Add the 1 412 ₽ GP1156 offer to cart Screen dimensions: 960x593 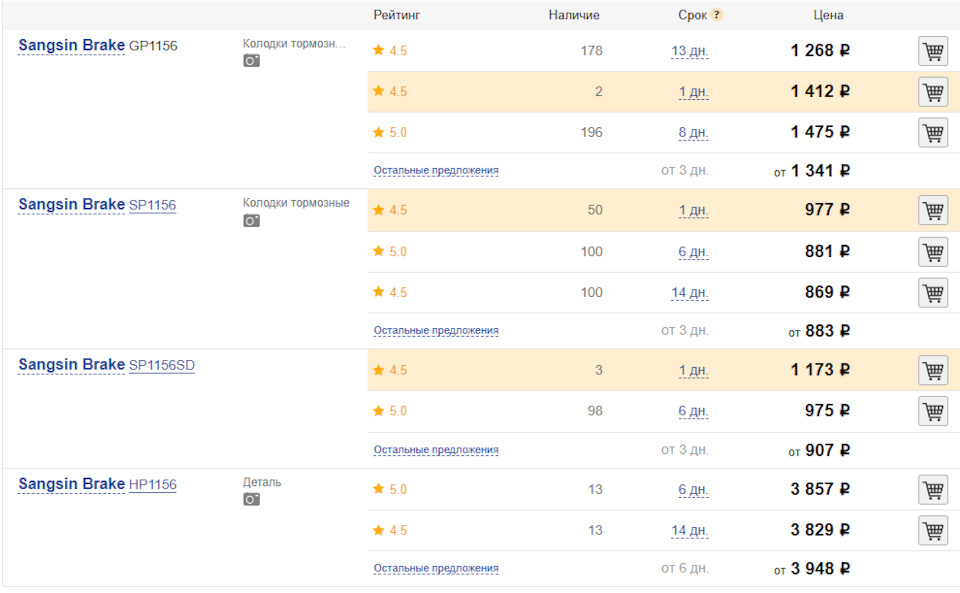(x=933, y=92)
